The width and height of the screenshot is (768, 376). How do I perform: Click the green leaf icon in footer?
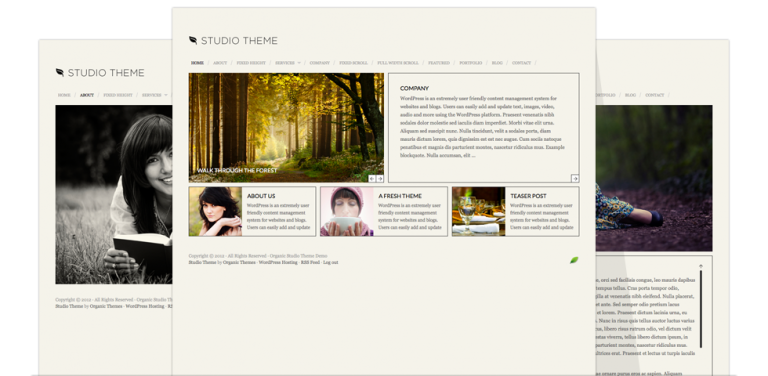[574, 260]
